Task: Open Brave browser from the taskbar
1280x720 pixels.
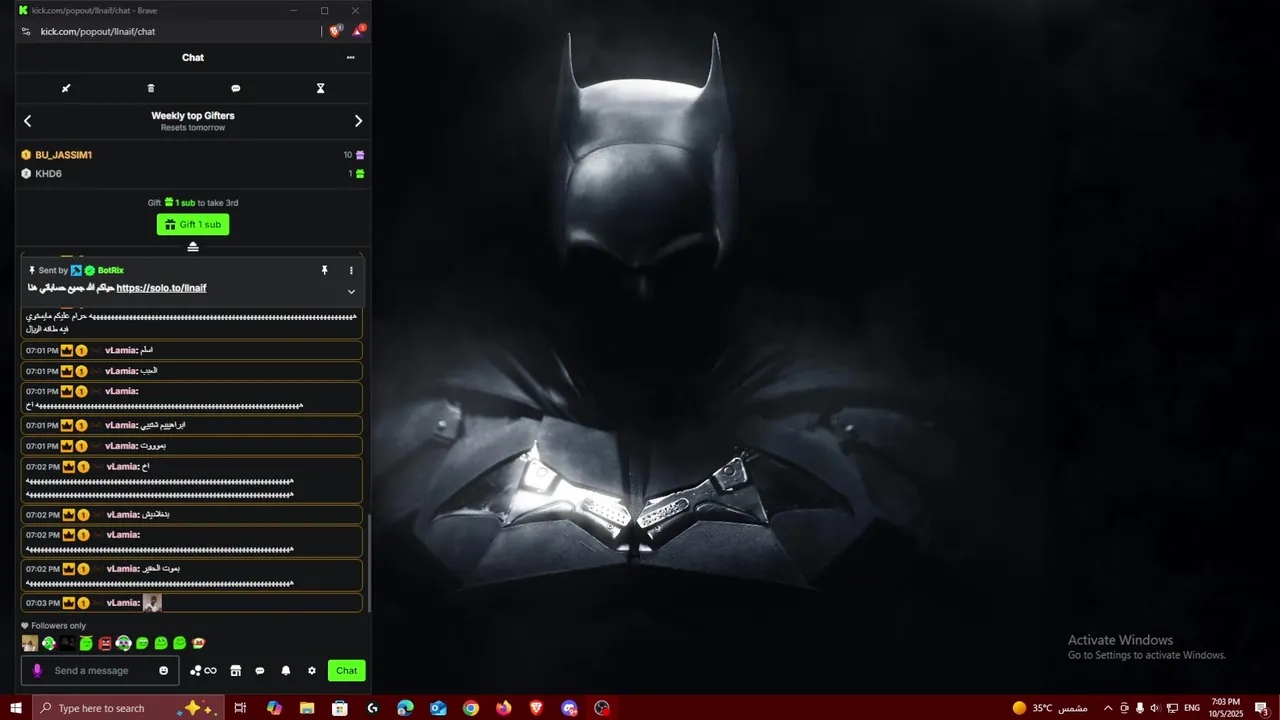Action: pos(536,708)
